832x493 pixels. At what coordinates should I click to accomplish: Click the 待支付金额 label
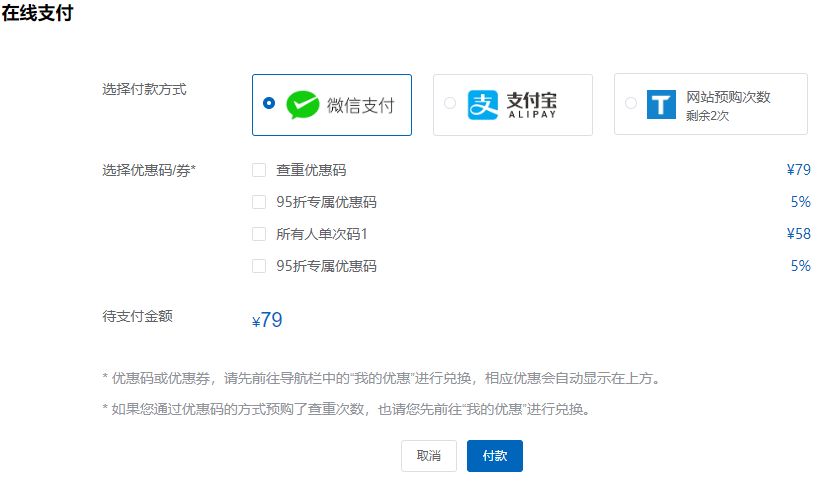tap(137, 316)
